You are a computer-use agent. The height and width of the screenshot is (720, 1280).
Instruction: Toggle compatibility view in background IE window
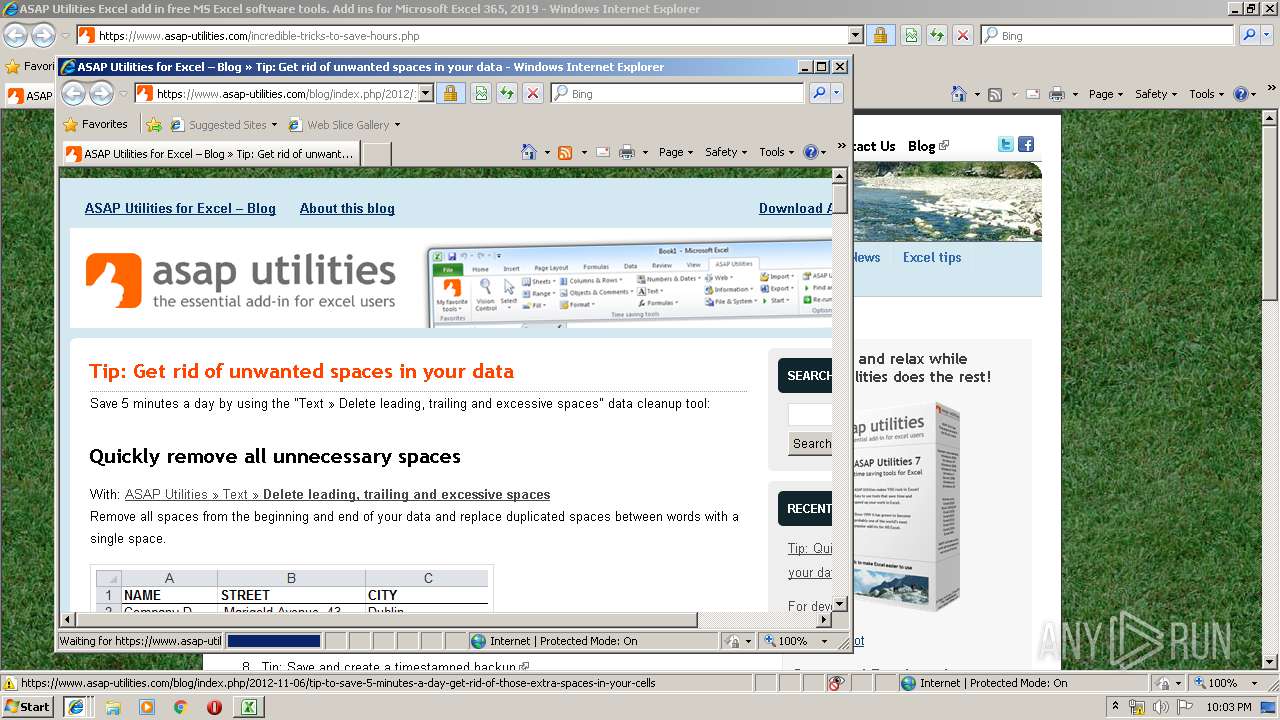(x=911, y=35)
